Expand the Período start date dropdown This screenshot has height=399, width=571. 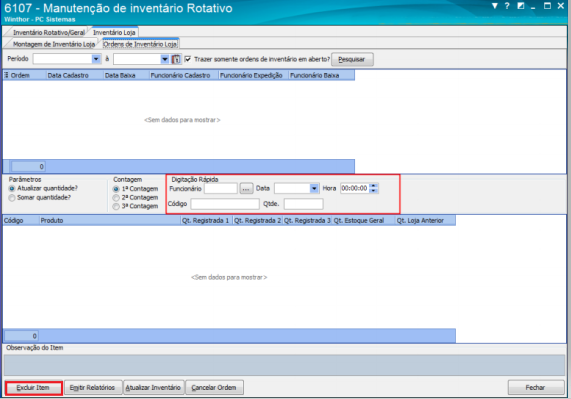click(x=96, y=59)
